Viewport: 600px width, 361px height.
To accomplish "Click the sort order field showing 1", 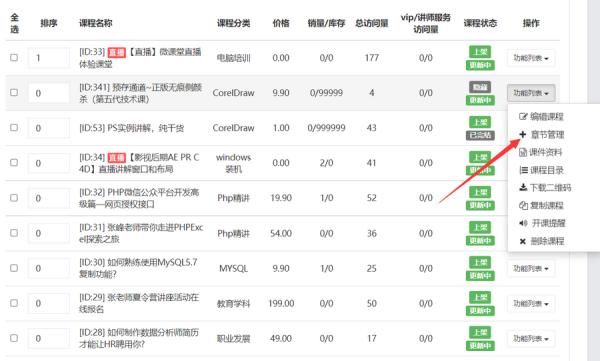I will [49, 58].
